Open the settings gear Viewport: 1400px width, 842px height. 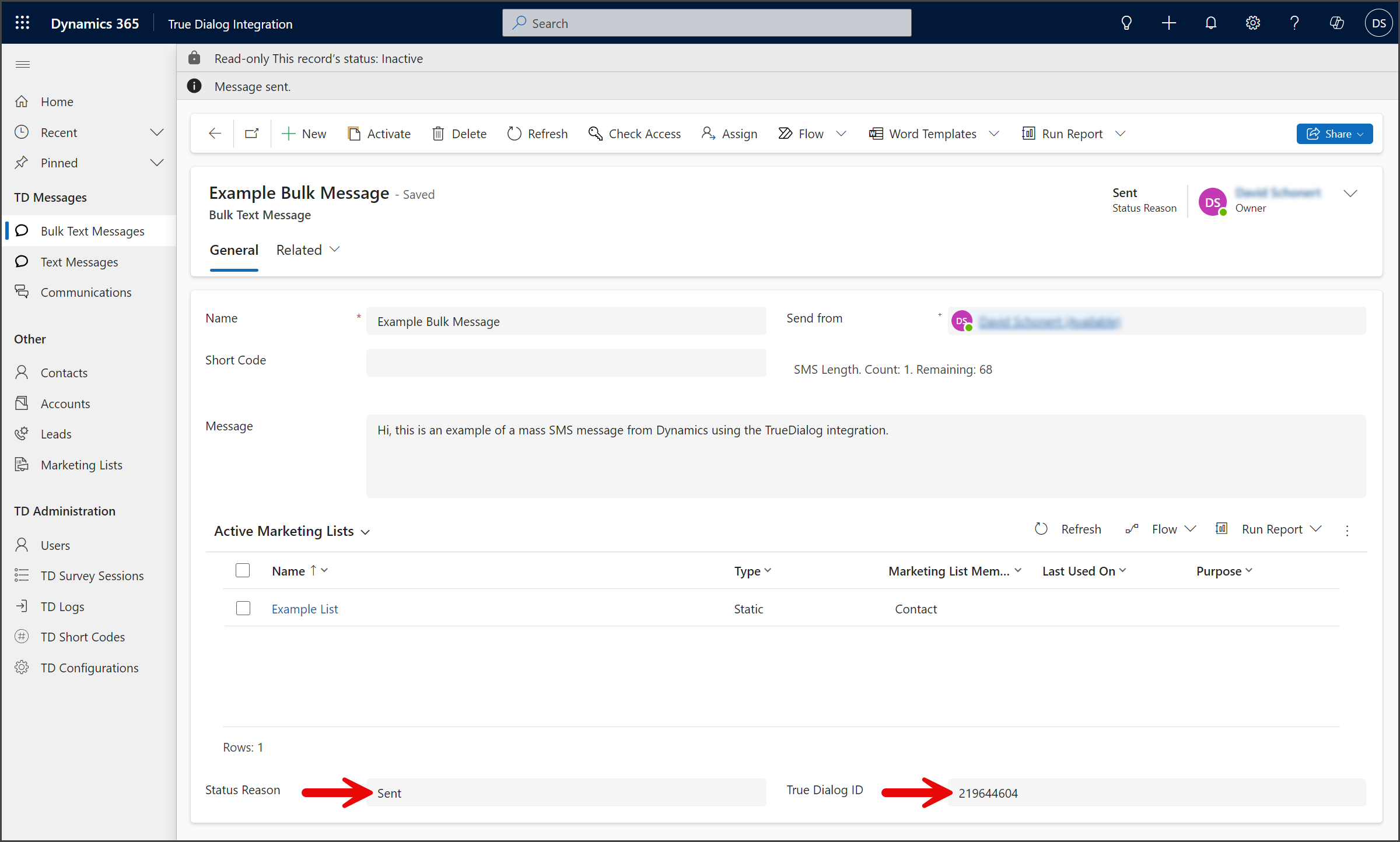point(1252,23)
